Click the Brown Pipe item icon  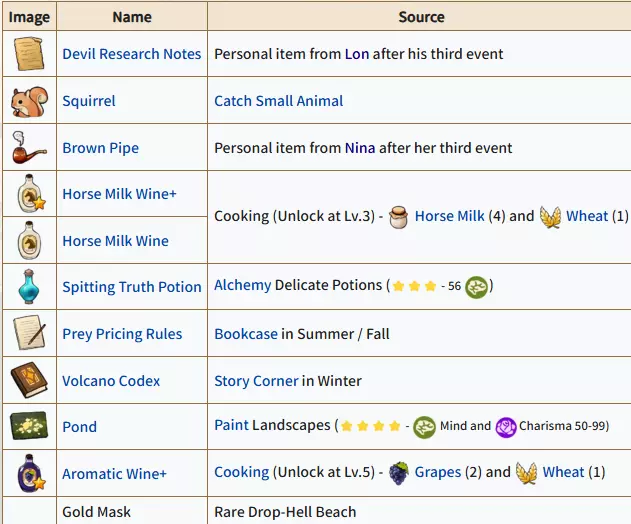point(28,148)
